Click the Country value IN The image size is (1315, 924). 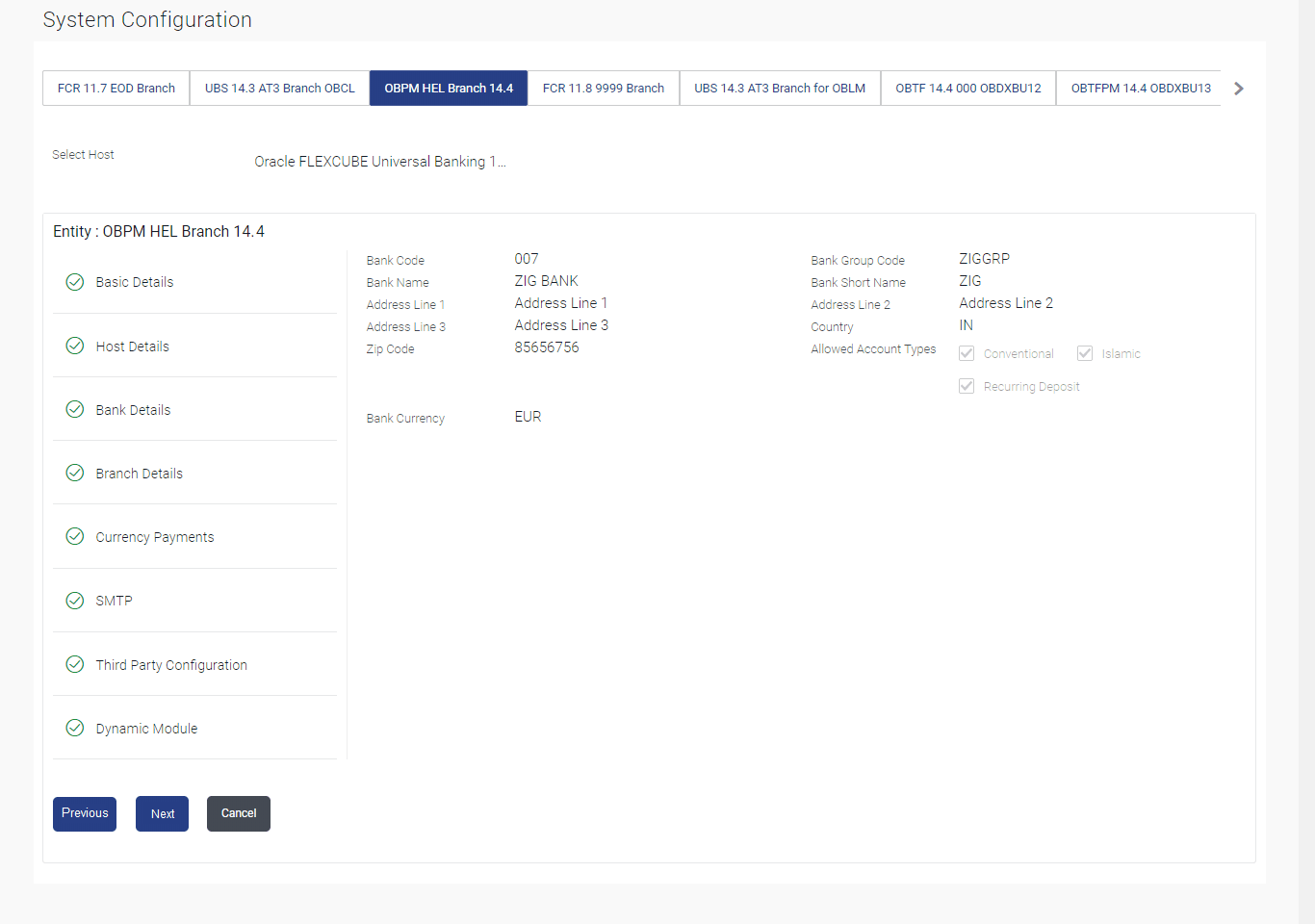[966, 325]
